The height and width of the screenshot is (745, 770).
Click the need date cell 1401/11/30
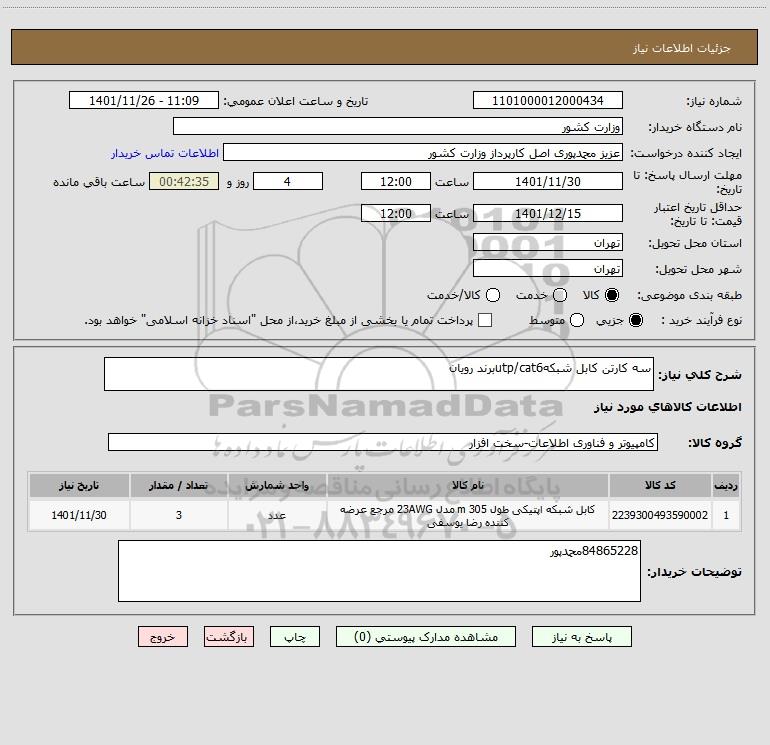point(79,515)
